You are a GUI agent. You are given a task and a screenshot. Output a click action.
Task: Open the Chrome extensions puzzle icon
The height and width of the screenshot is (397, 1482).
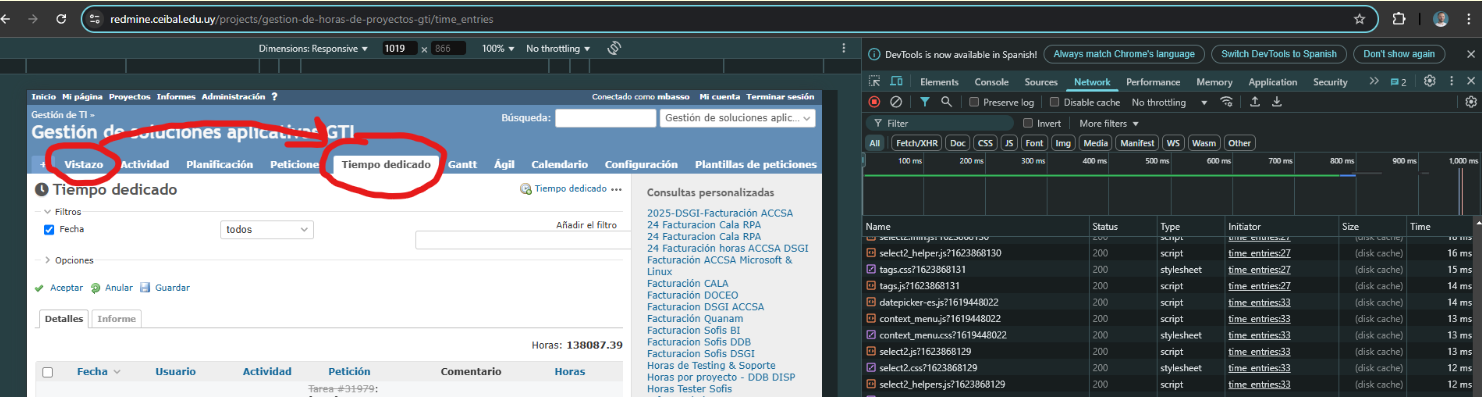(x=1399, y=19)
